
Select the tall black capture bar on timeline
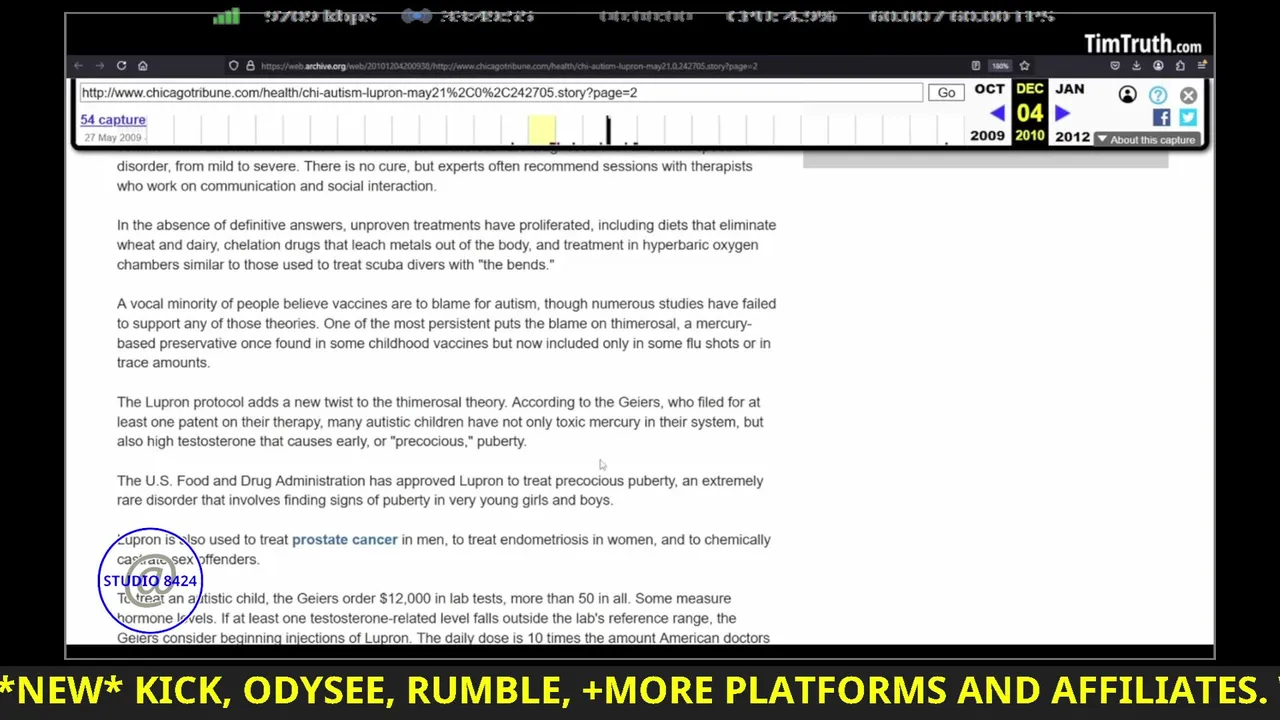[x=608, y=130]
